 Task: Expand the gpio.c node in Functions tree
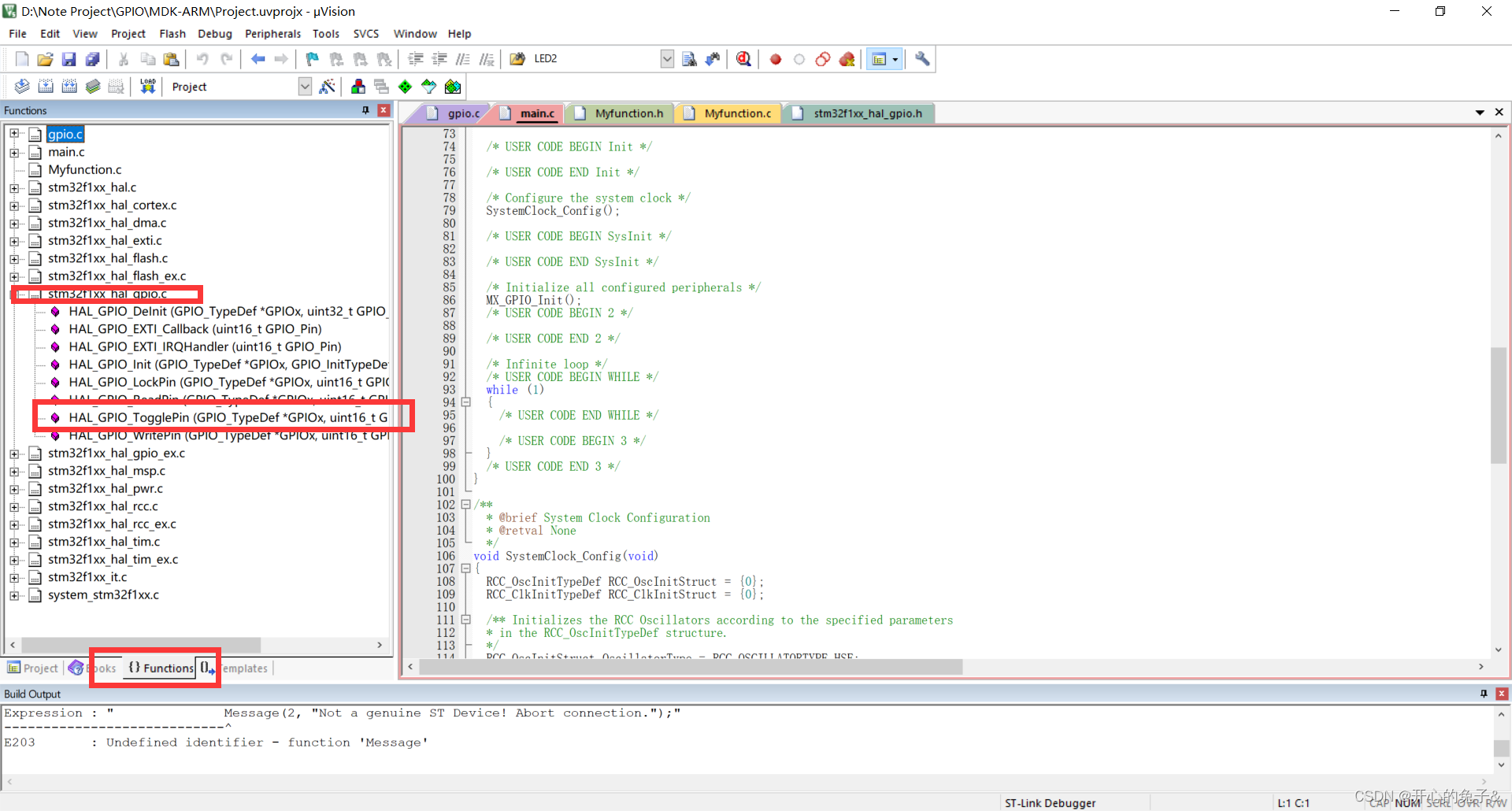(14, 134)
